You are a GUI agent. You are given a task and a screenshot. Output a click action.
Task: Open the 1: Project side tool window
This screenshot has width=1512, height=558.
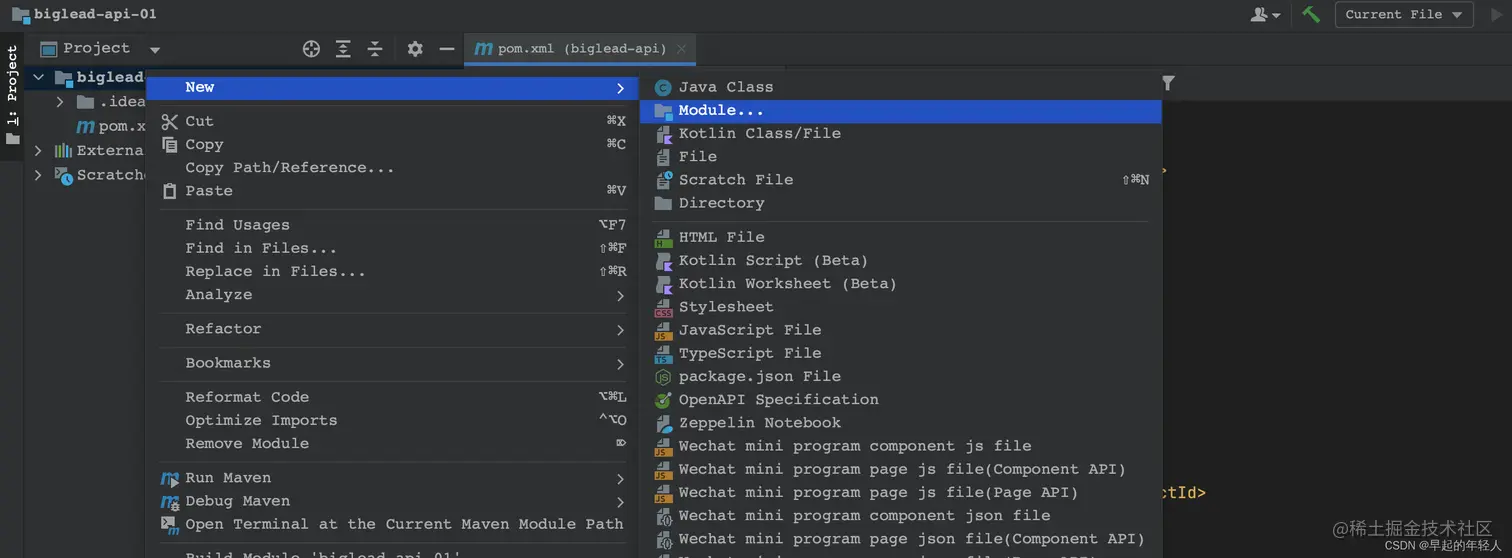(x=12, y=88)
